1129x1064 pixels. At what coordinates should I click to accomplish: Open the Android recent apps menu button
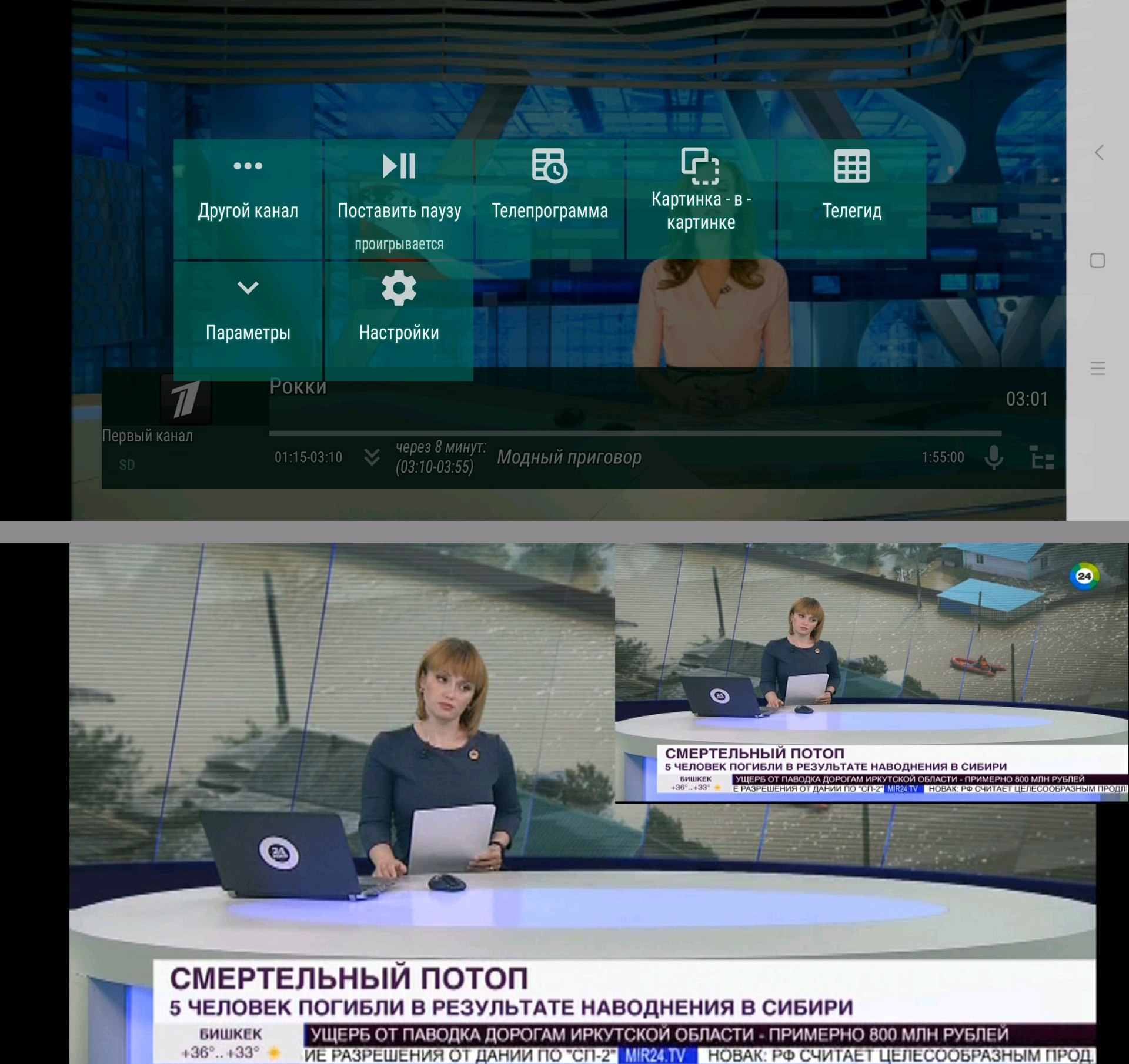1097,369
